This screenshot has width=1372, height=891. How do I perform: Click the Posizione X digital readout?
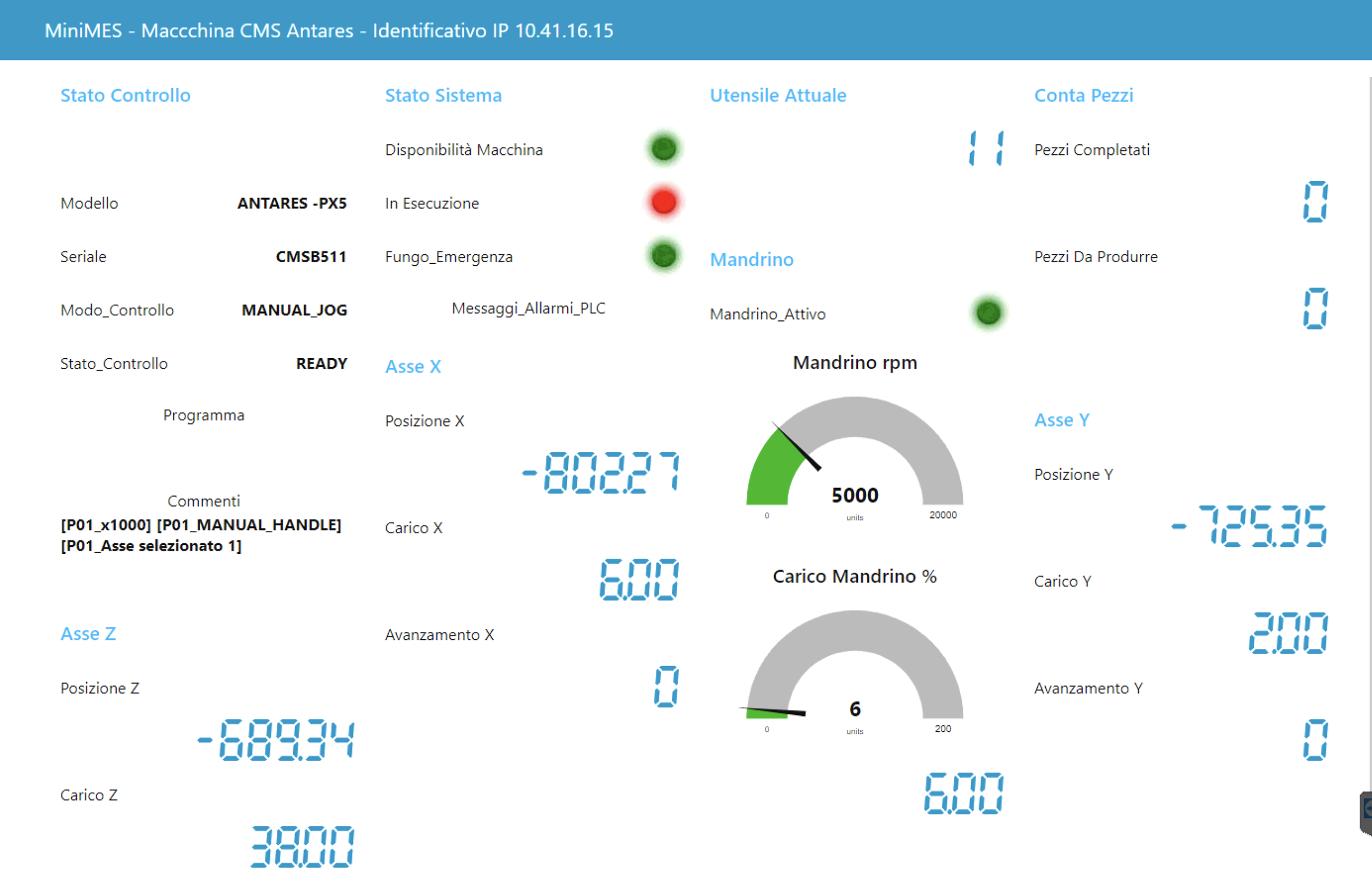[x=601, y=473]
